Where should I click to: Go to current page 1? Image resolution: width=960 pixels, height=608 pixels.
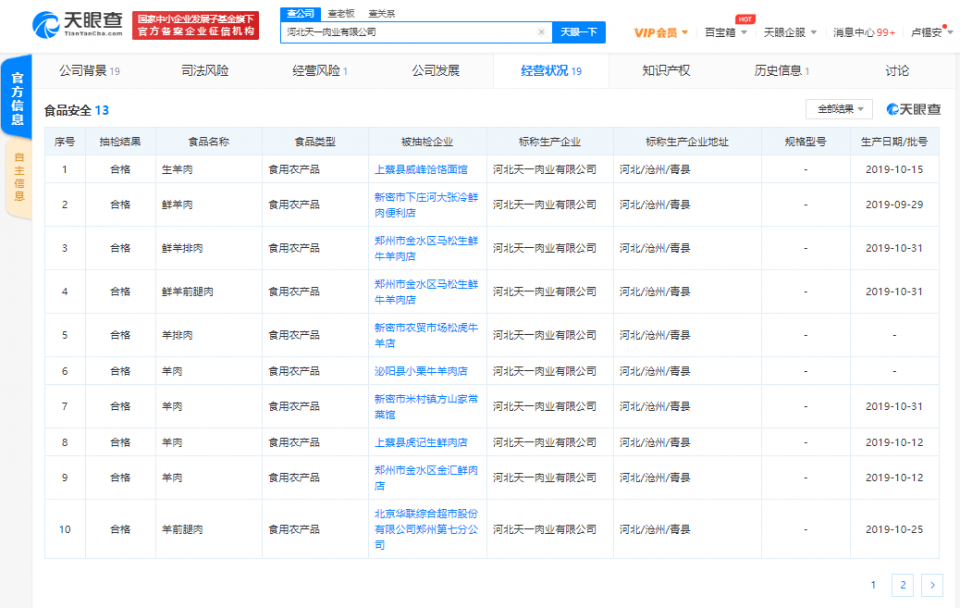coord(873,585)
